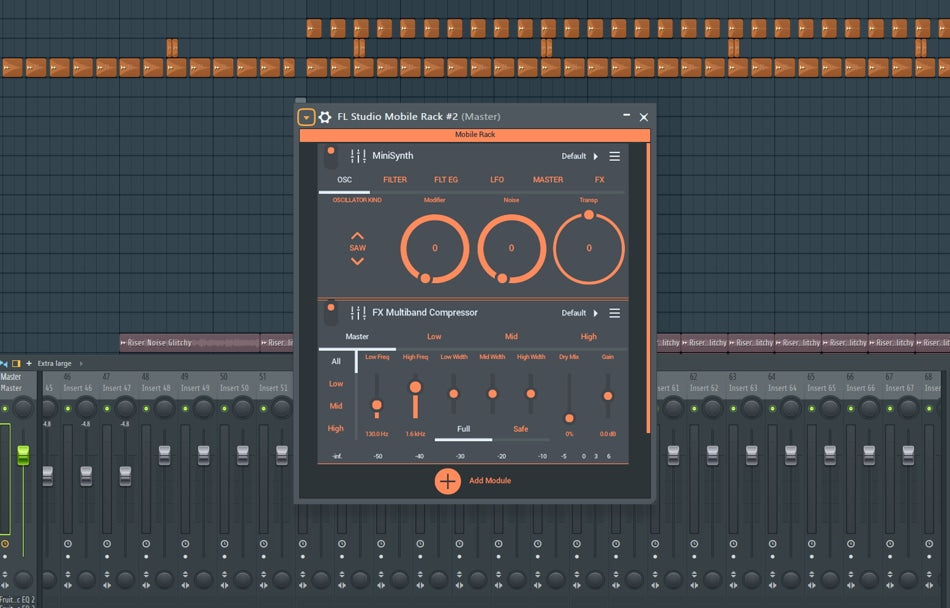
Task: Click the Transp knob
Action: (x=589, y=248)
